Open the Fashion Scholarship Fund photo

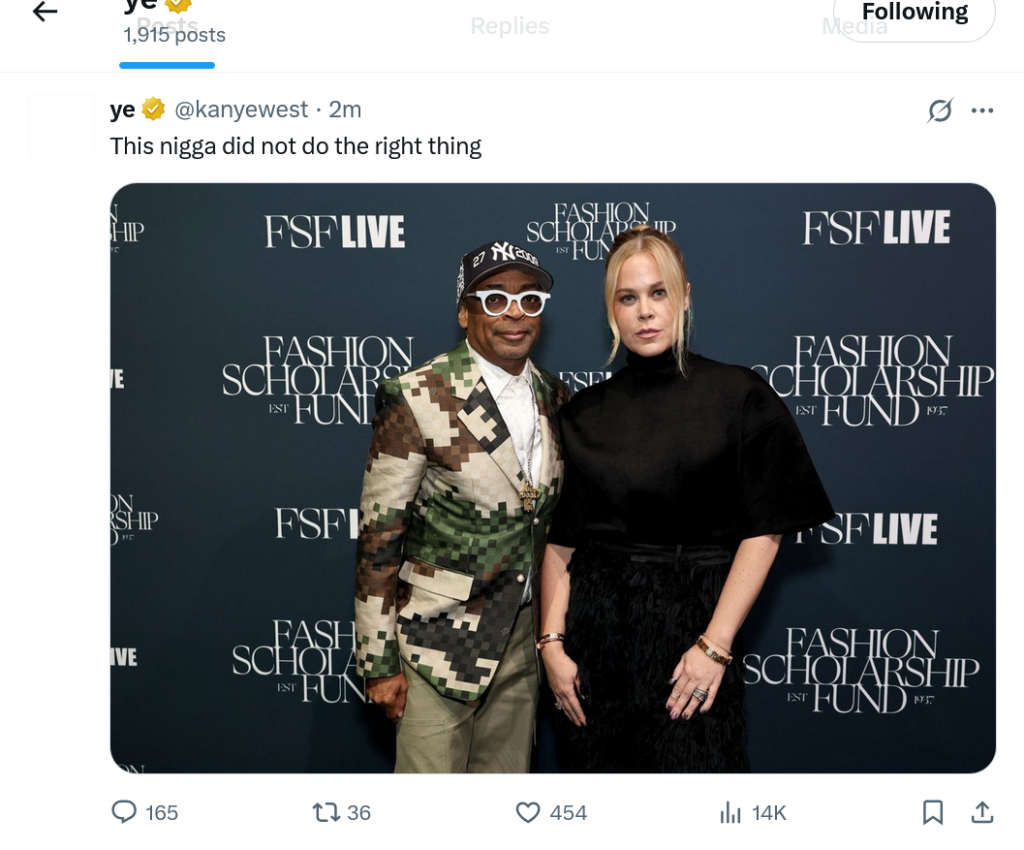(552, 477)
